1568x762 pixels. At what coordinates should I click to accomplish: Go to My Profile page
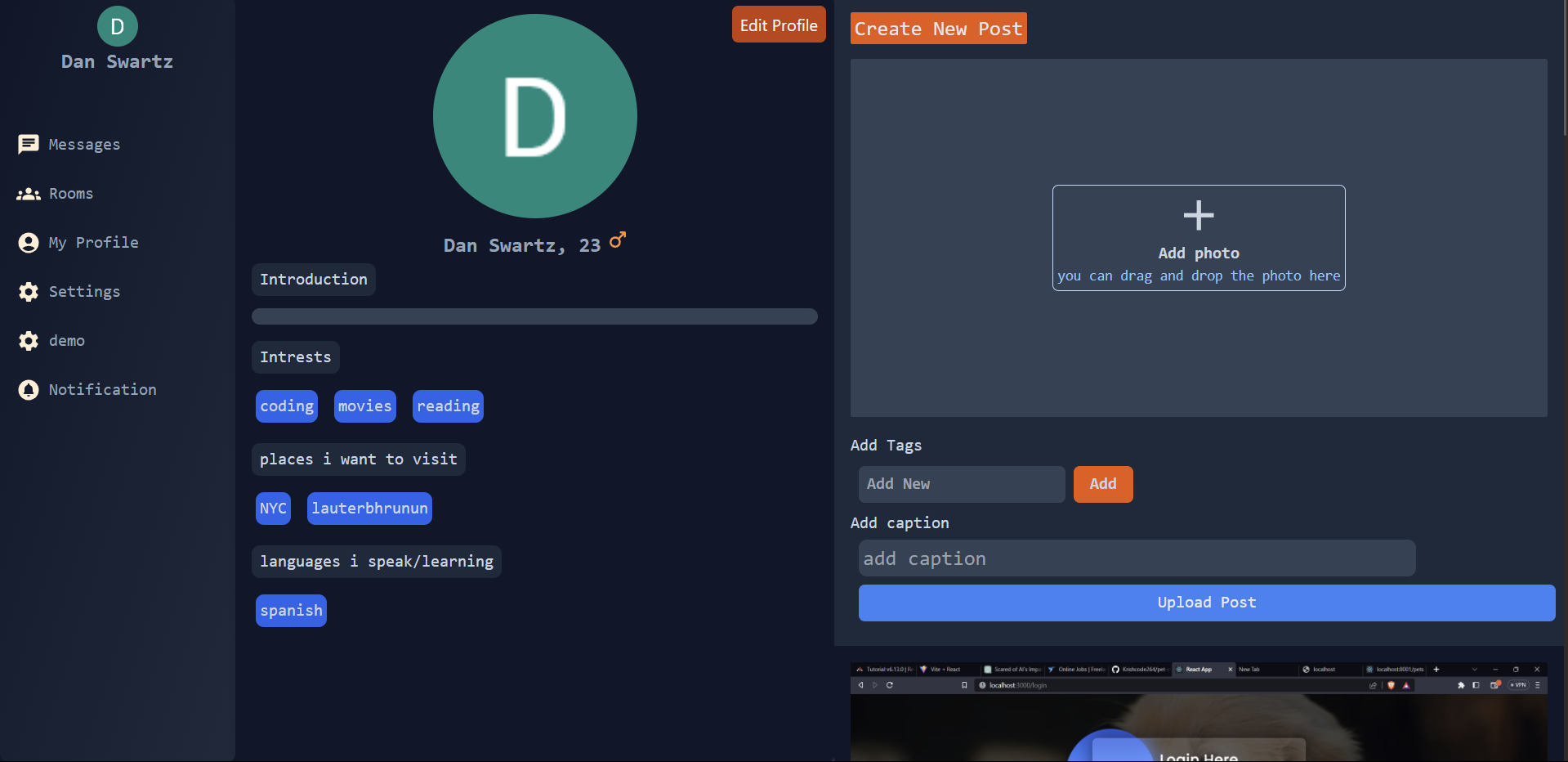point(94,243)
